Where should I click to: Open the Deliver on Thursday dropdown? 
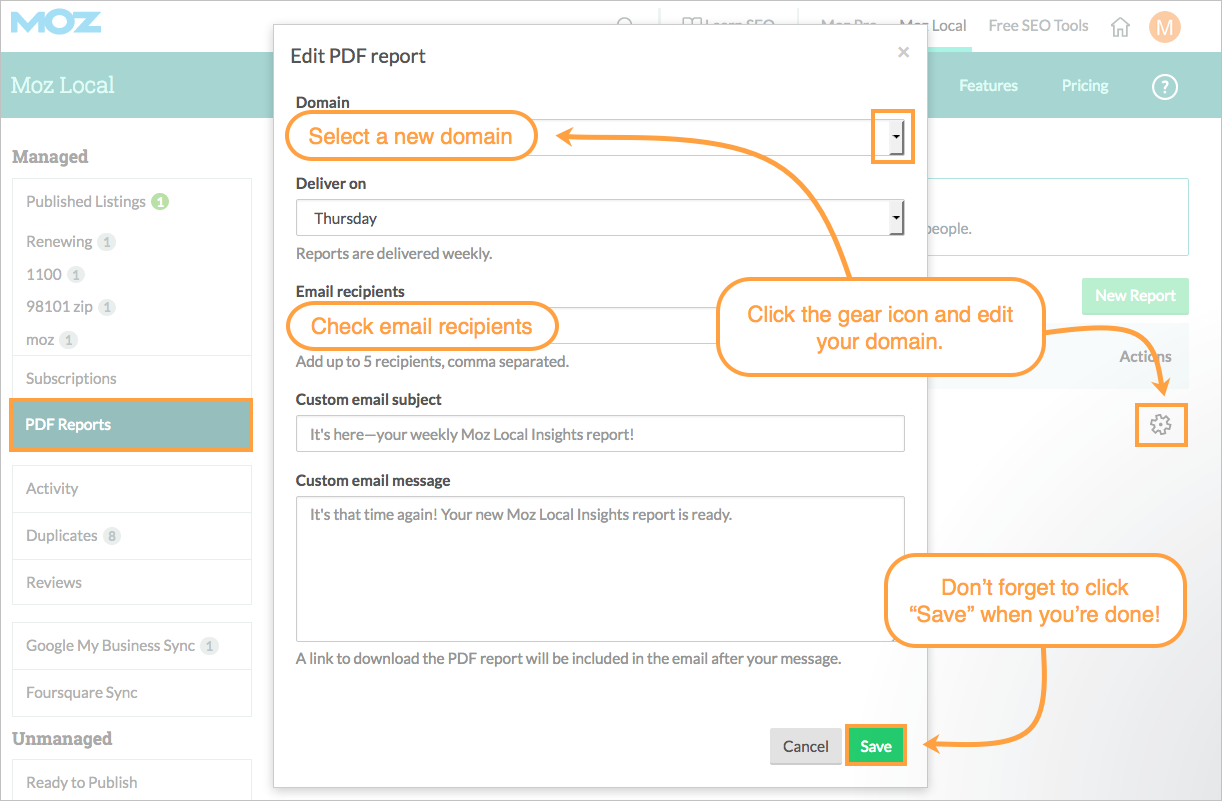tap(600, 218)
